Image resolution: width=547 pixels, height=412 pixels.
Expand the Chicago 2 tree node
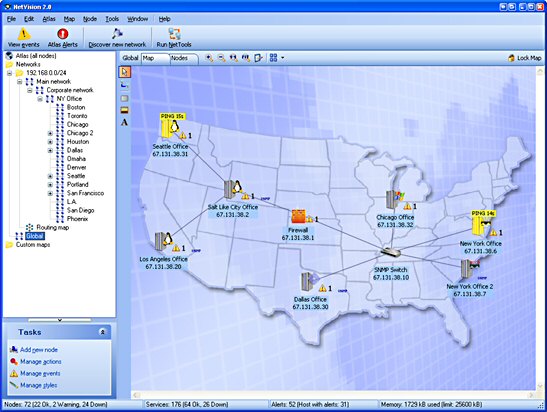coord(50,133)
